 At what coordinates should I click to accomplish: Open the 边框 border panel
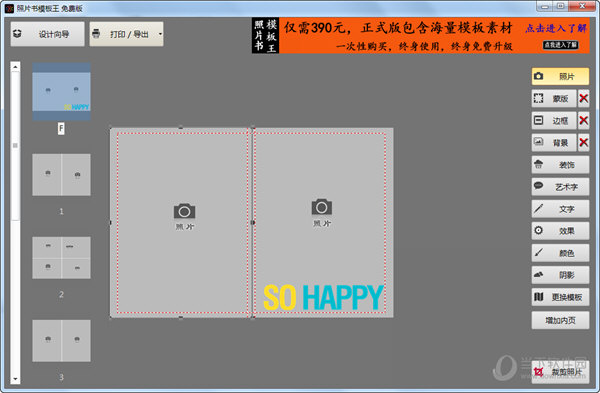tap(554, 121)
